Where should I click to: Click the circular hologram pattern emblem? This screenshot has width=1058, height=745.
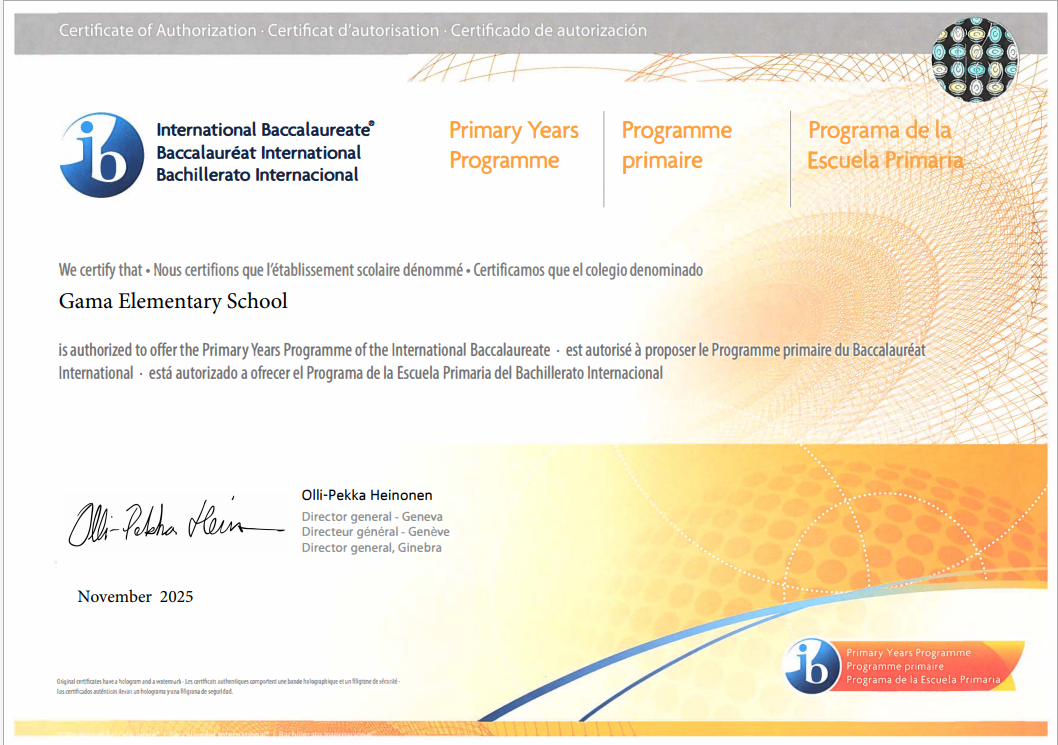(x=974, y=60)
